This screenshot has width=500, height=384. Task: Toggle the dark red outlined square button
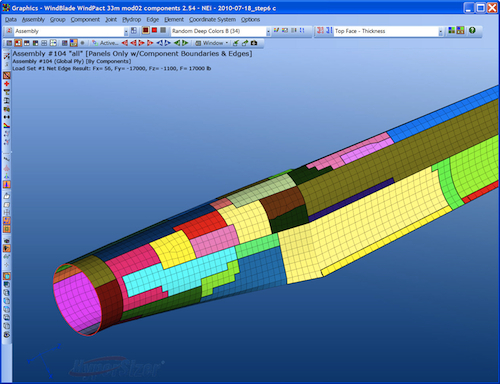145,30
